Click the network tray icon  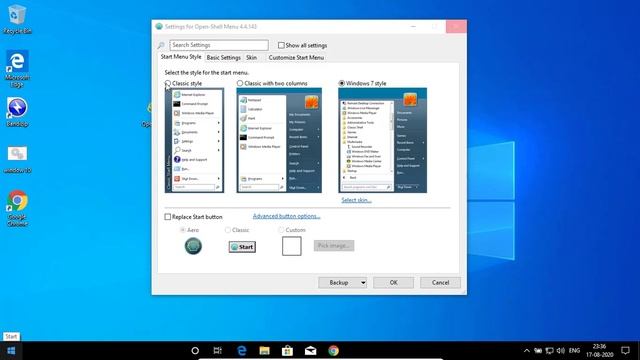point(550,351)
